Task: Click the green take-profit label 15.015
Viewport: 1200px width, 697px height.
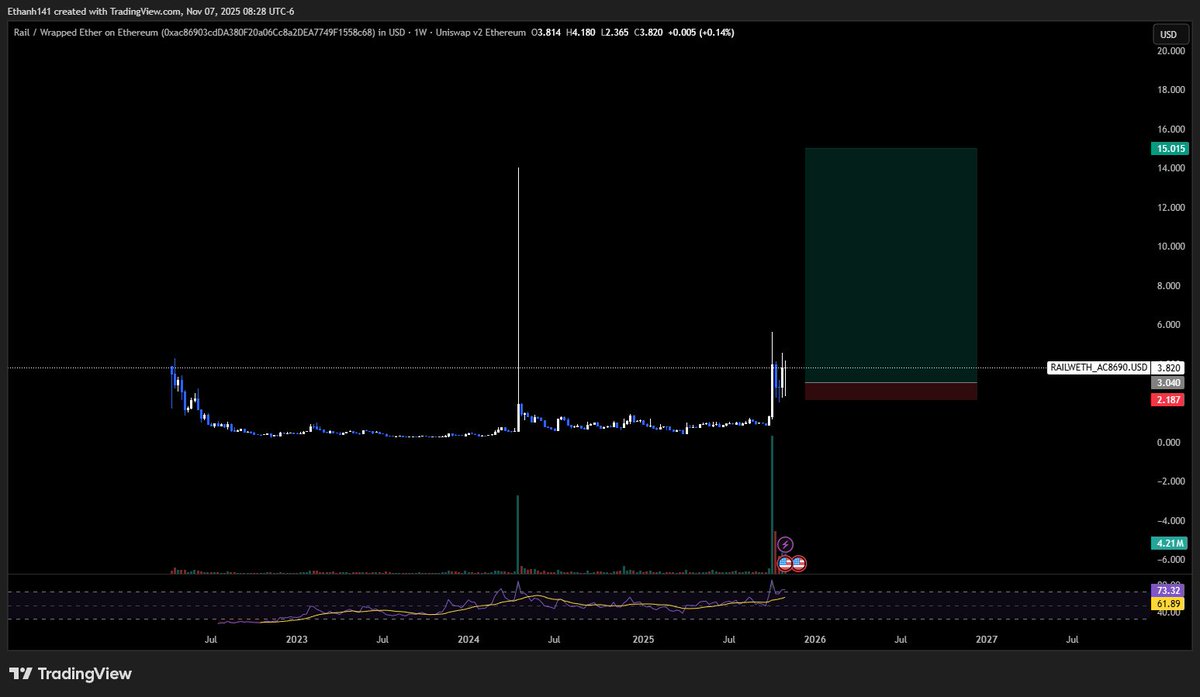Action: (x=1169, y=148)
